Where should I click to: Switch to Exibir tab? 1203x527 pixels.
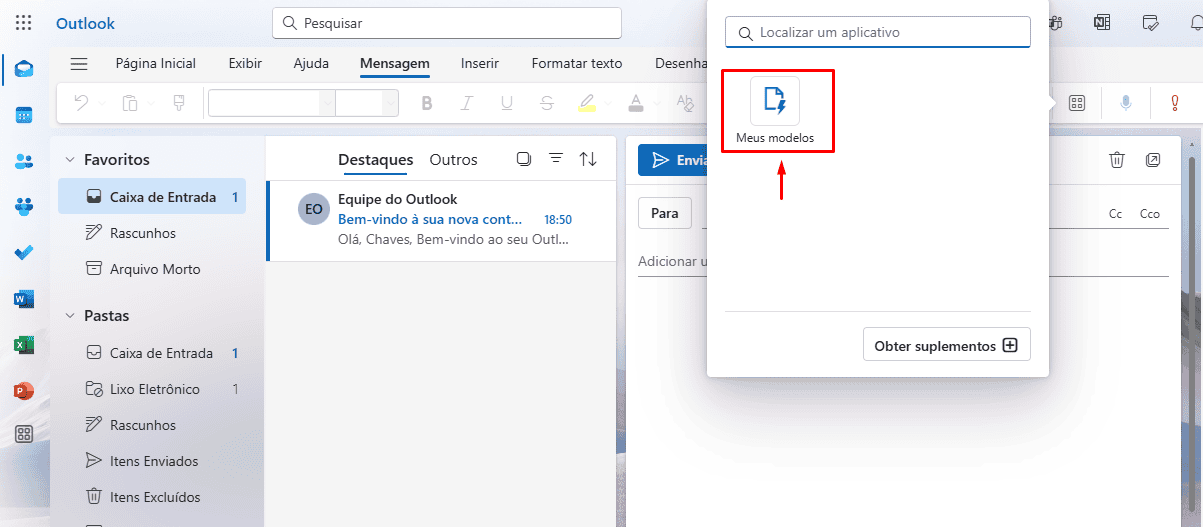tap(245, 63)
